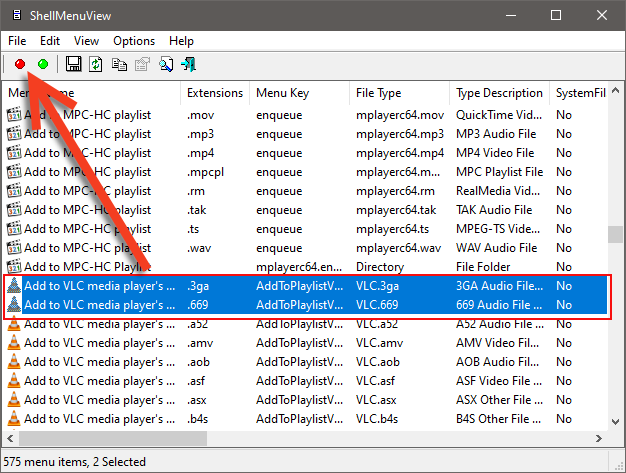This screenshot has height=473, width=626.
Task: Click the VLC cone icon in the .aob row
Action: tap(14, 362)
